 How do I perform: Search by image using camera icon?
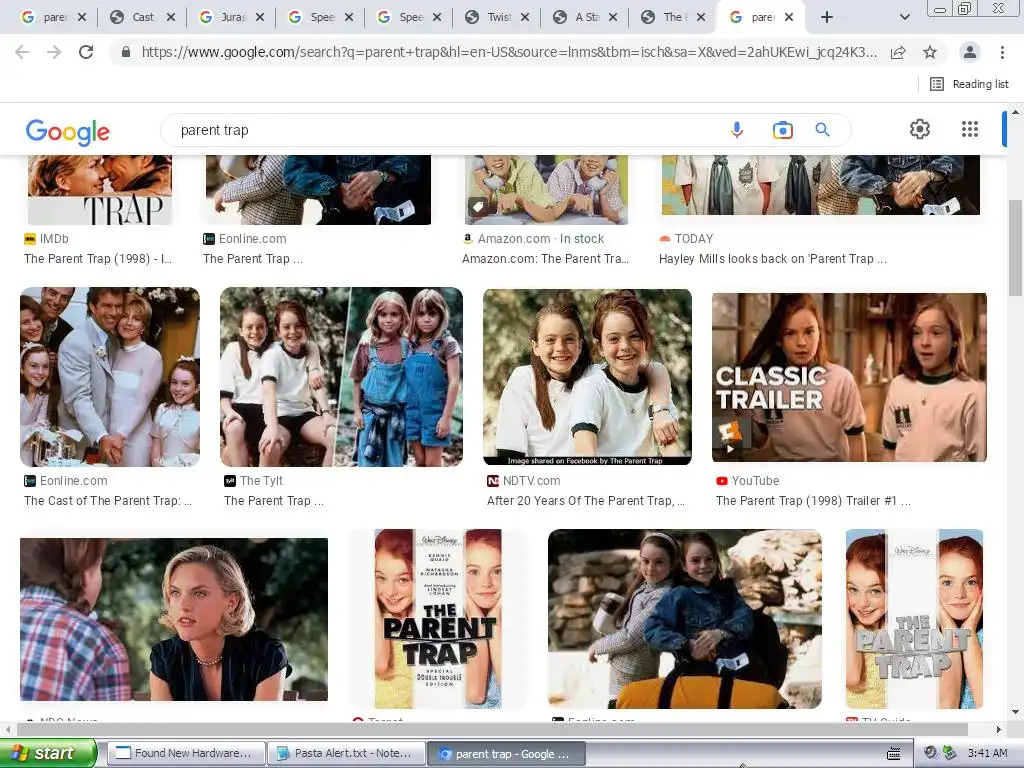[x=782, y=130]
